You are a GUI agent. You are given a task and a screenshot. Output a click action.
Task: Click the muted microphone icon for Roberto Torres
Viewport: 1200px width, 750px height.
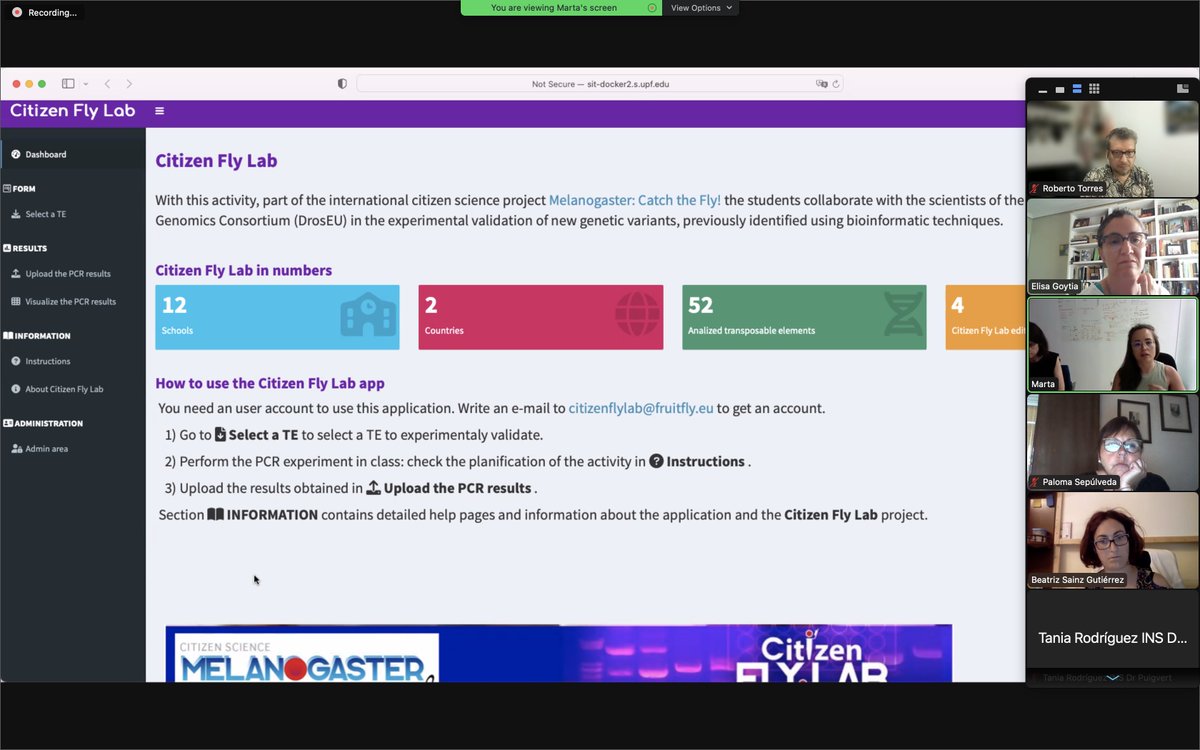(x=1036, y=188)
